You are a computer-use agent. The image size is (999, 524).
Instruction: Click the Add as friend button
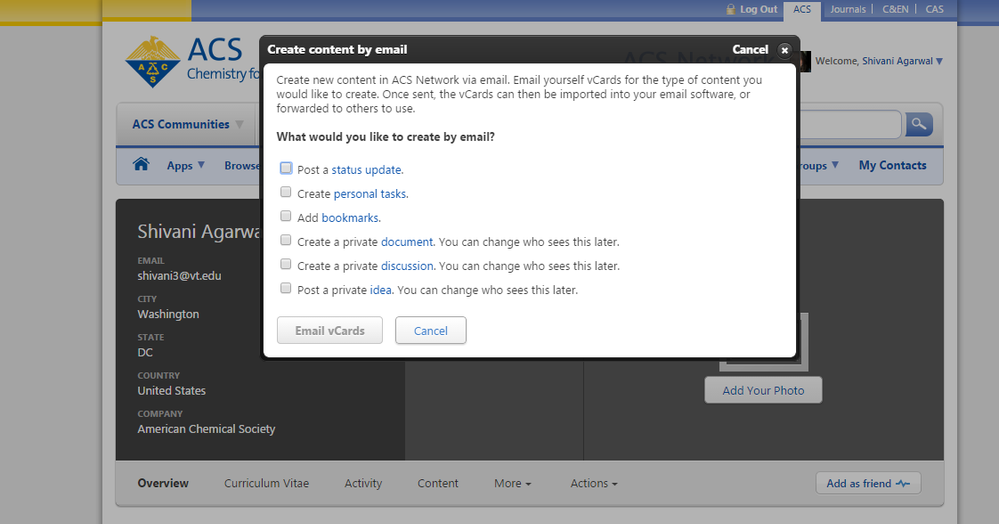pyautogui.click(x=867, y=484)
